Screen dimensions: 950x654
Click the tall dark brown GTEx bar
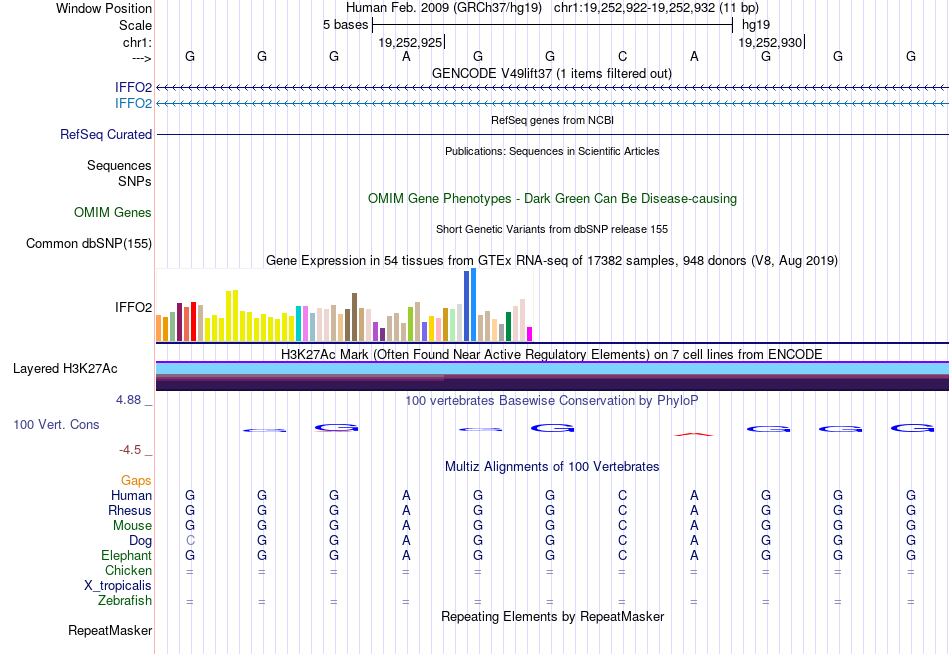click(x=354, y=318)
